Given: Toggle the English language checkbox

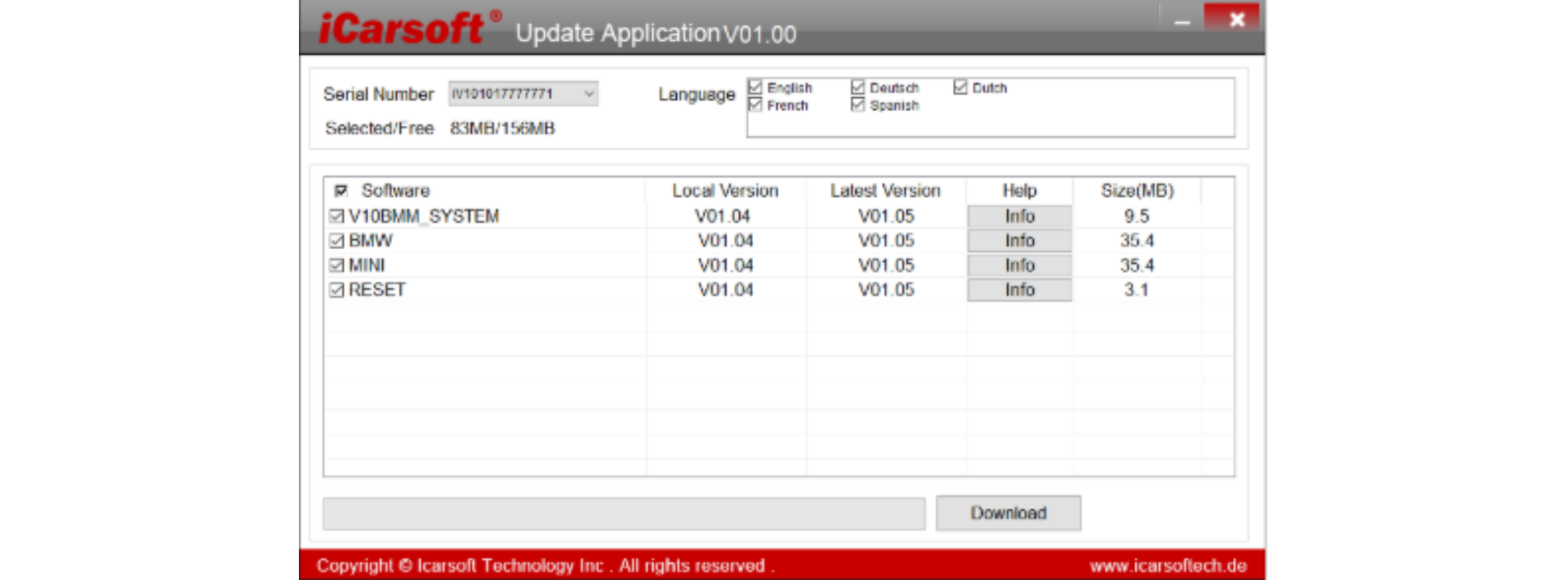Looking at the screenshot, I should pyautogui.click(x=755, y=87).
